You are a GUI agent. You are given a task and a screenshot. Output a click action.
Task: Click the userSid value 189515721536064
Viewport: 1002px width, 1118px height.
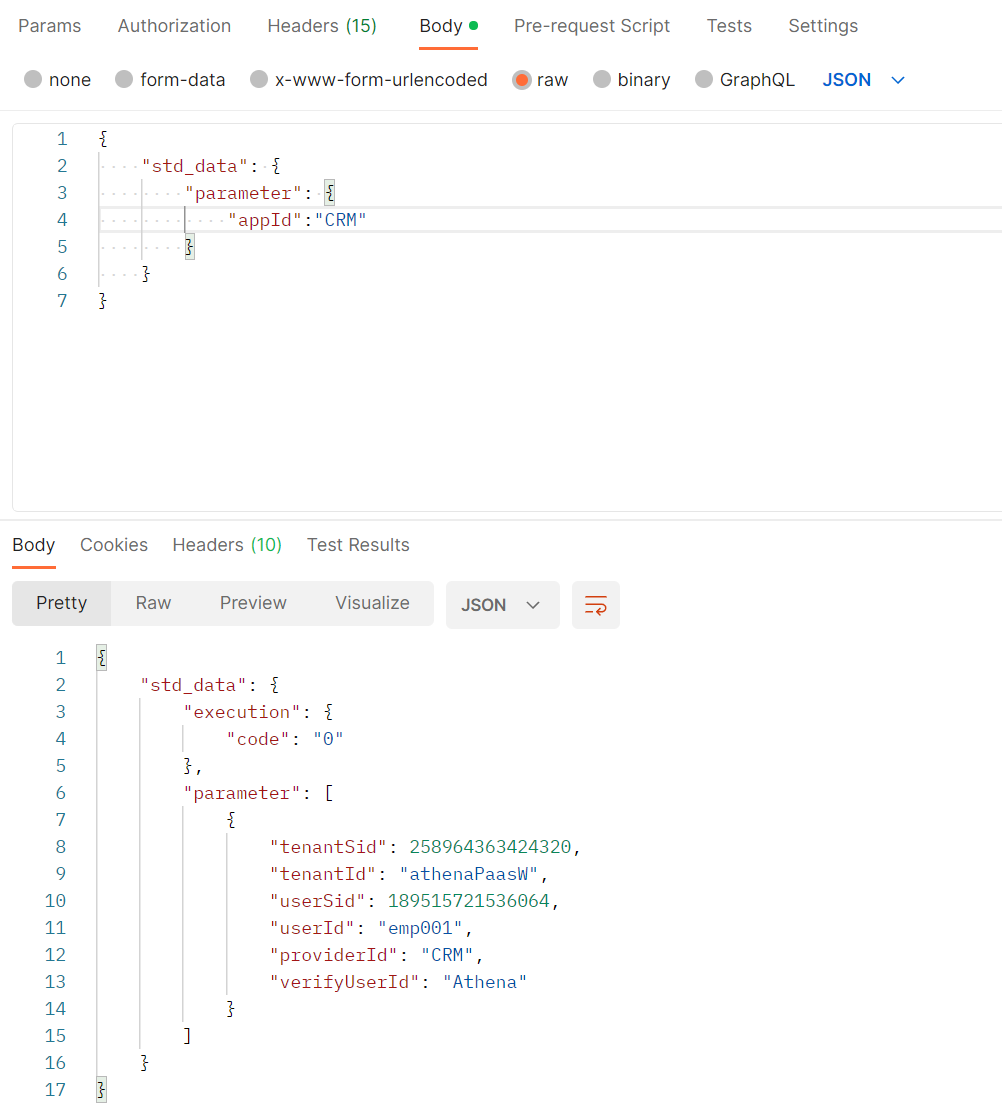click(x=469, y=901)
